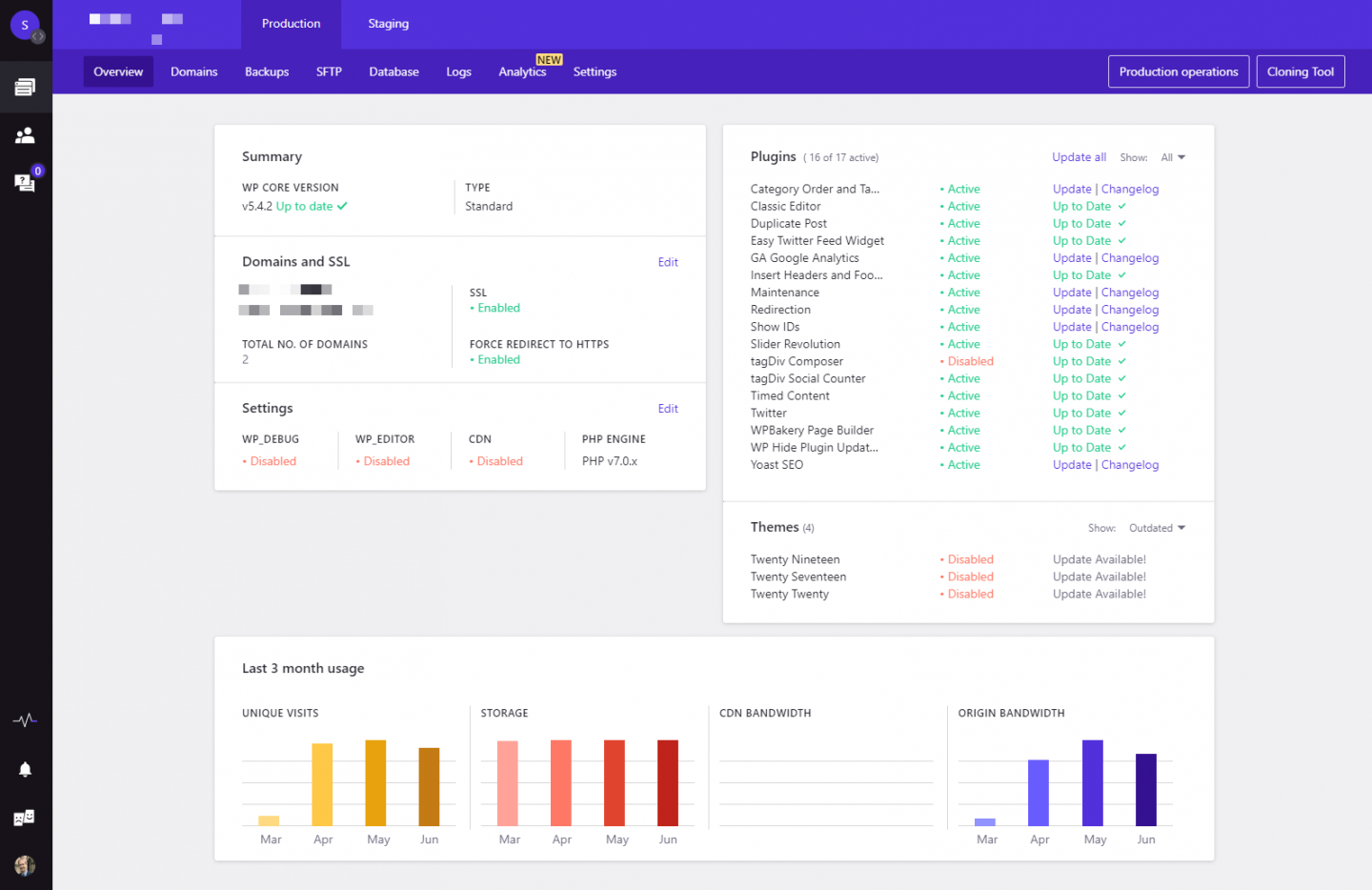Open the notifications bell icon
Viewport: 1372px width, 890px height.
(25, 769)
